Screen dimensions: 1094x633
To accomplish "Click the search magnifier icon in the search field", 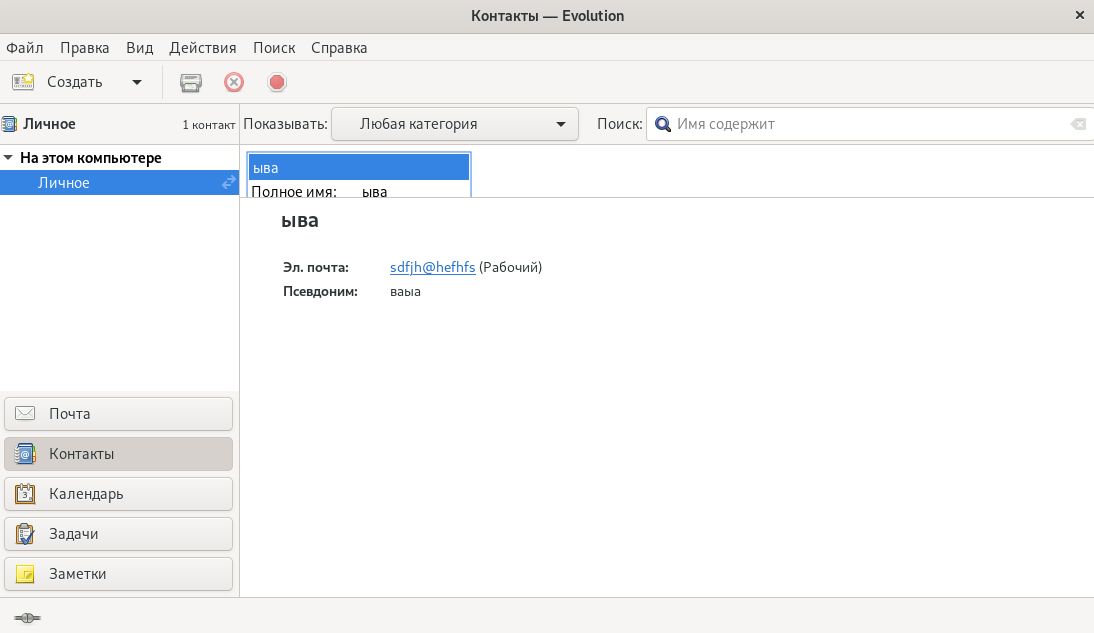I will [663, 124].
